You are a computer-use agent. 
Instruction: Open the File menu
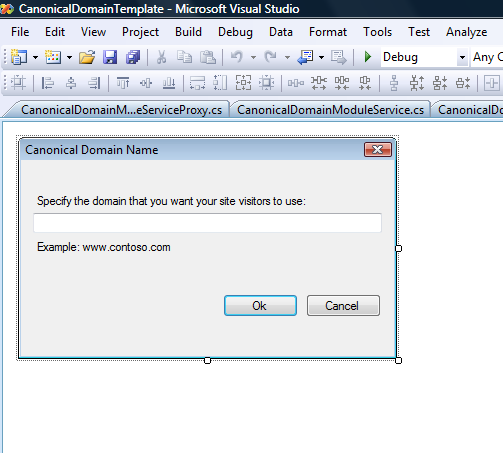[20, 32]
